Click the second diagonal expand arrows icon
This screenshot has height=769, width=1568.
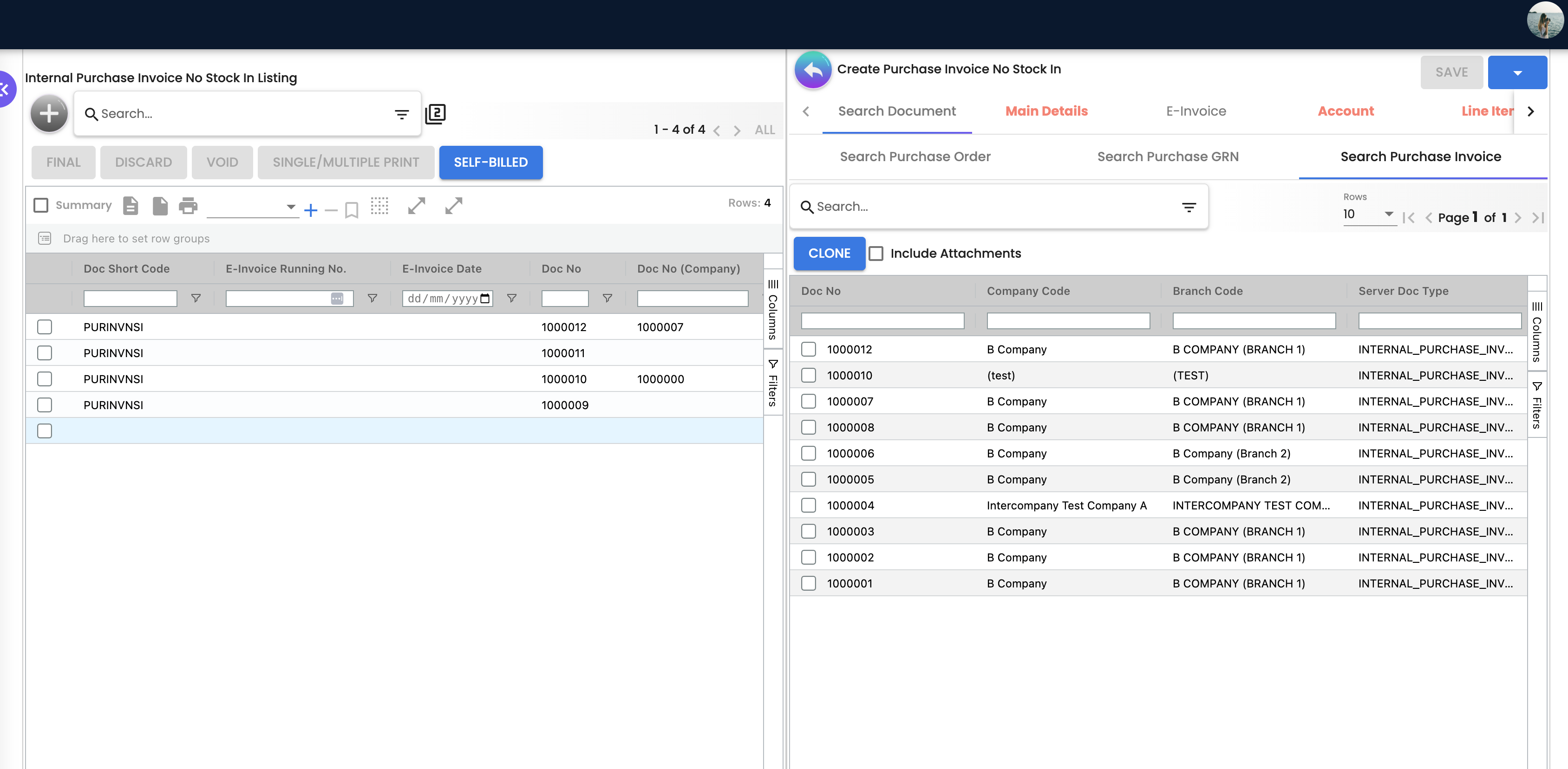pos(453,206)
